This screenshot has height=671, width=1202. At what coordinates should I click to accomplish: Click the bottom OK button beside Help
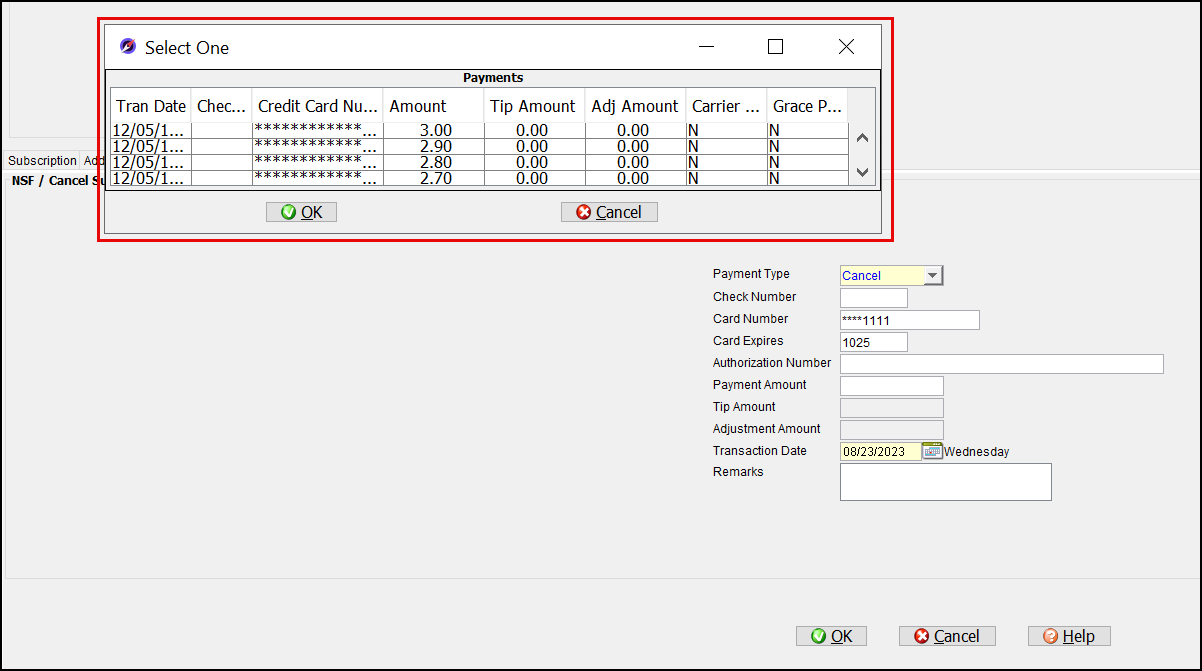click(831, 636)
